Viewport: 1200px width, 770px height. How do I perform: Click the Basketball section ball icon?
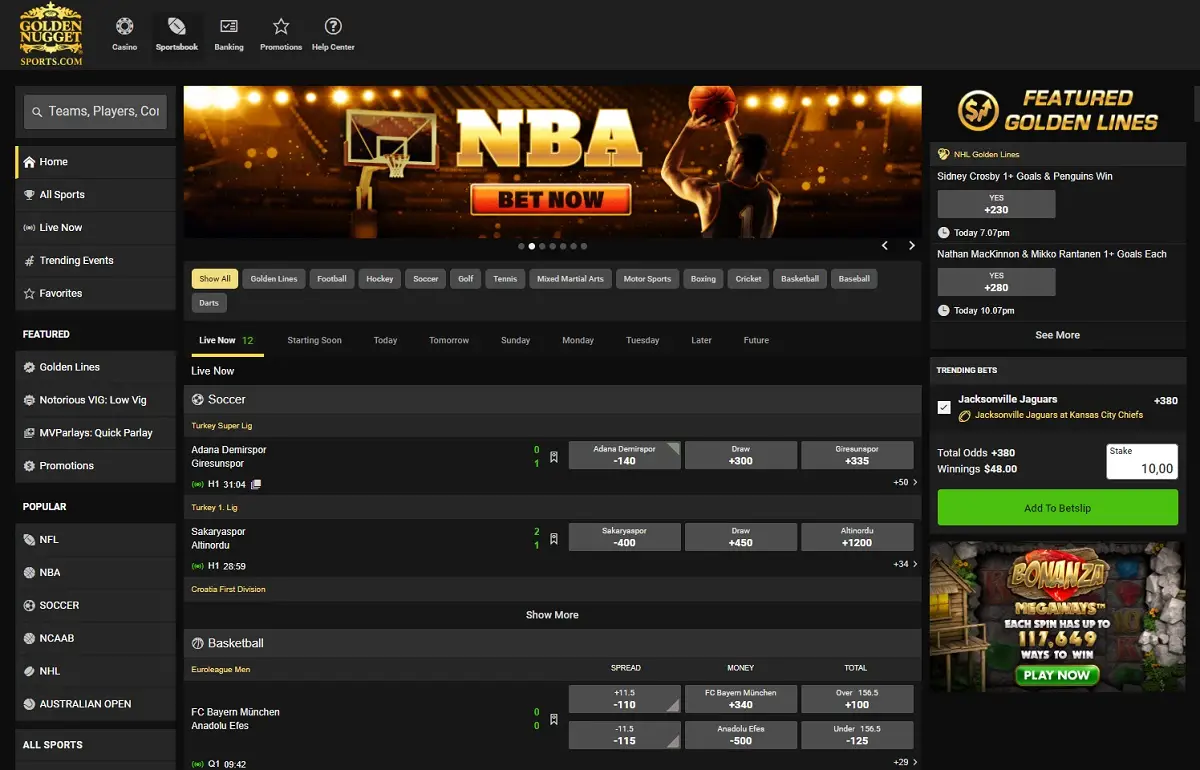tap(198, 643)
